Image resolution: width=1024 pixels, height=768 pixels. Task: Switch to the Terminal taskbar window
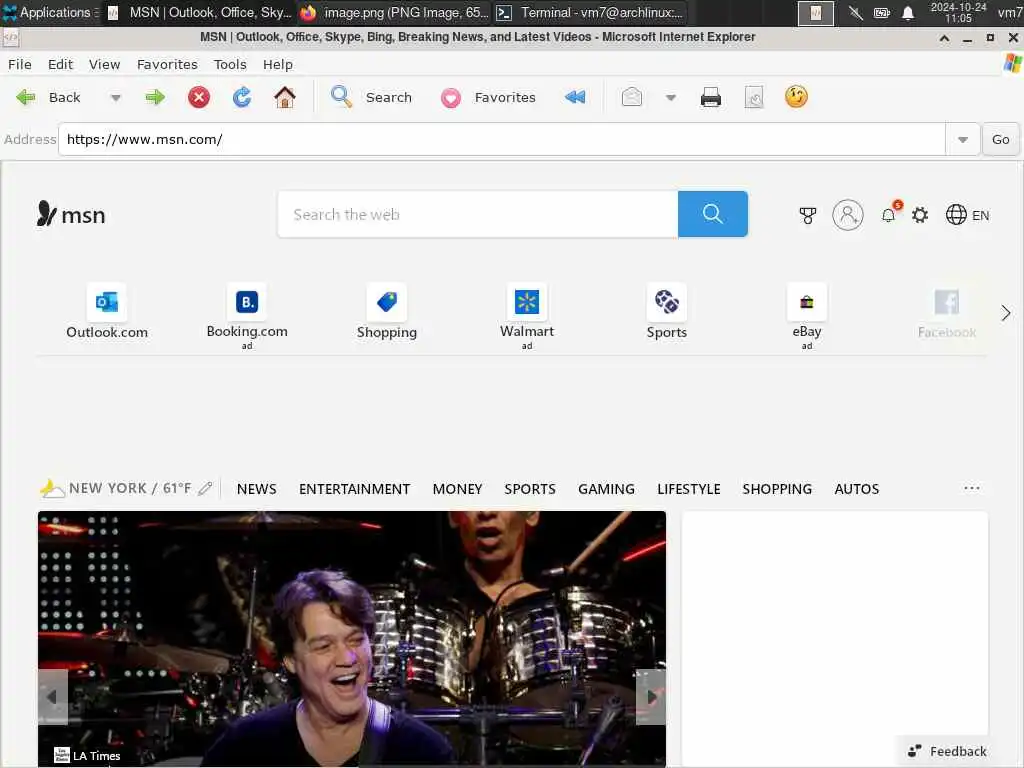[x=591, y=12]
